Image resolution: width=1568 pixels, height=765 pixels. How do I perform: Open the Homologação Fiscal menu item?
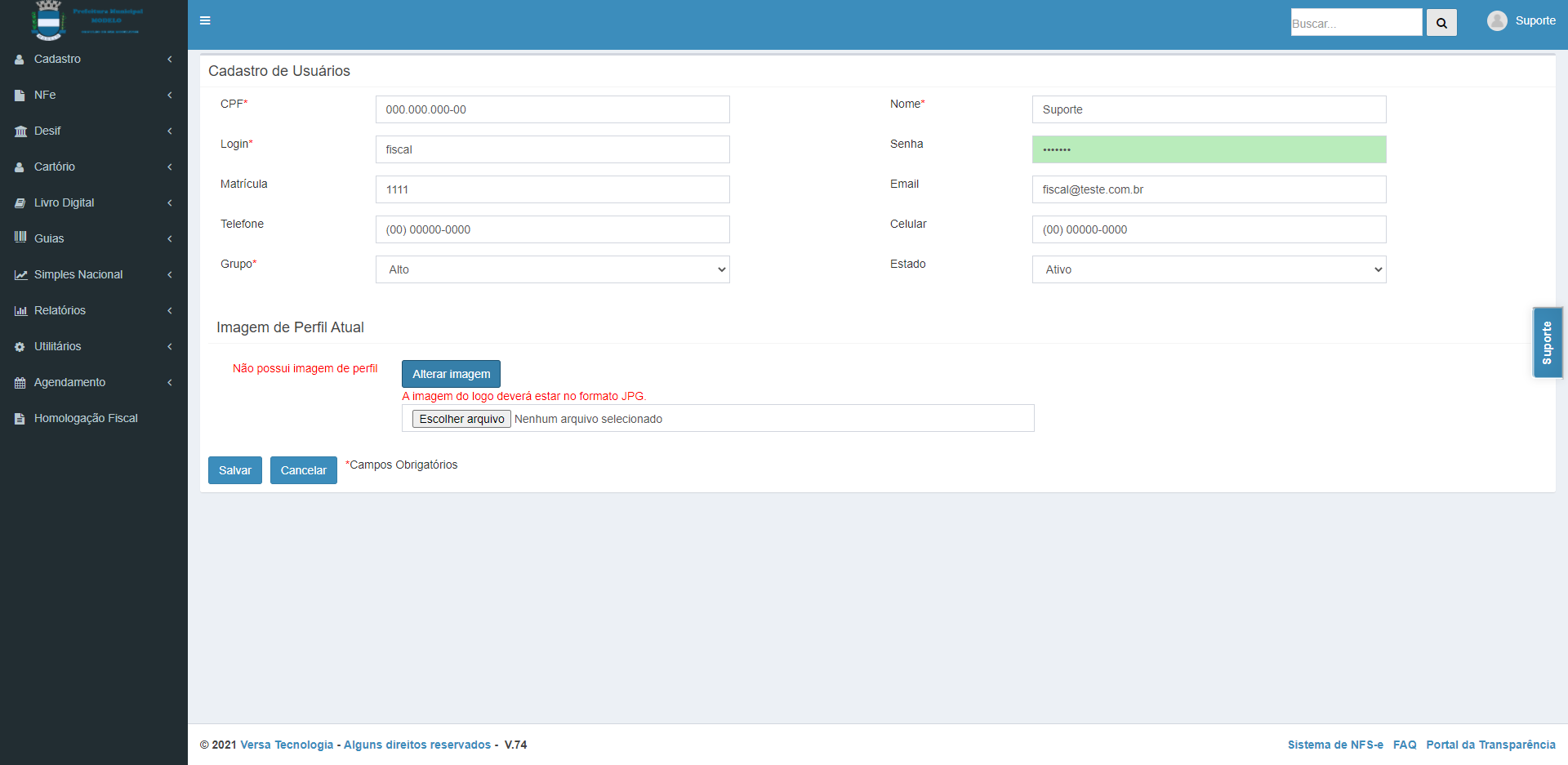coord(86,419)
